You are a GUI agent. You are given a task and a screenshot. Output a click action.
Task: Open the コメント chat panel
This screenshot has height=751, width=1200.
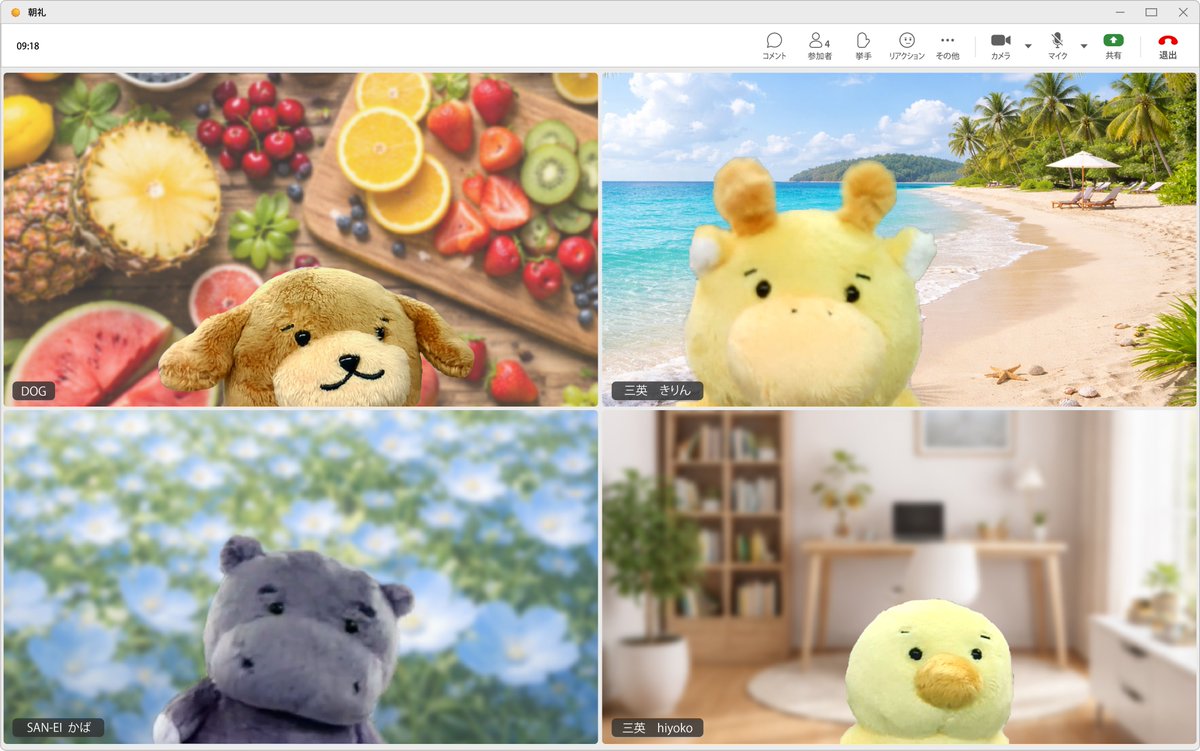pos(774,46)
